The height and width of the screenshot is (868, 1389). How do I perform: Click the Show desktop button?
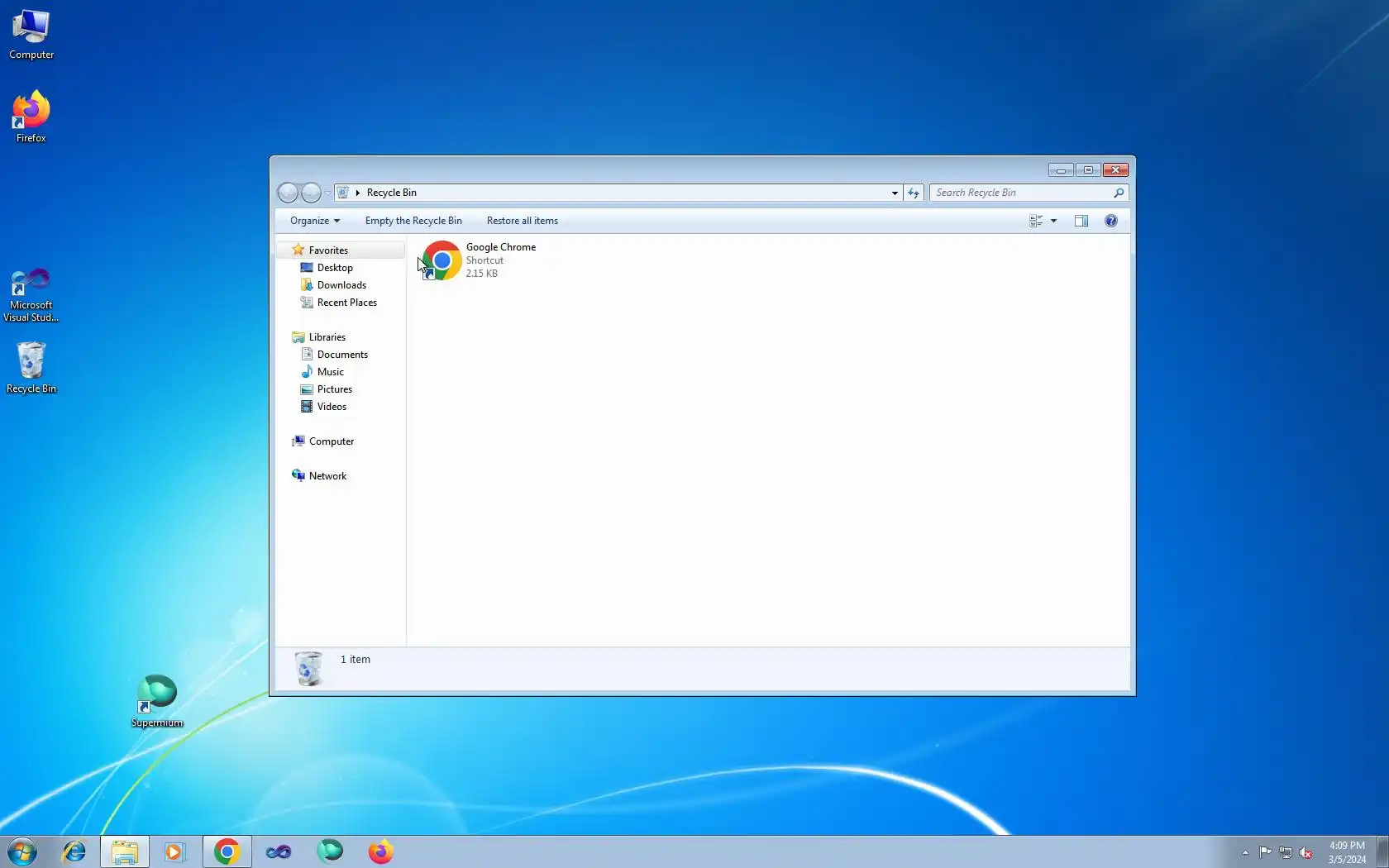[1382, 852]
